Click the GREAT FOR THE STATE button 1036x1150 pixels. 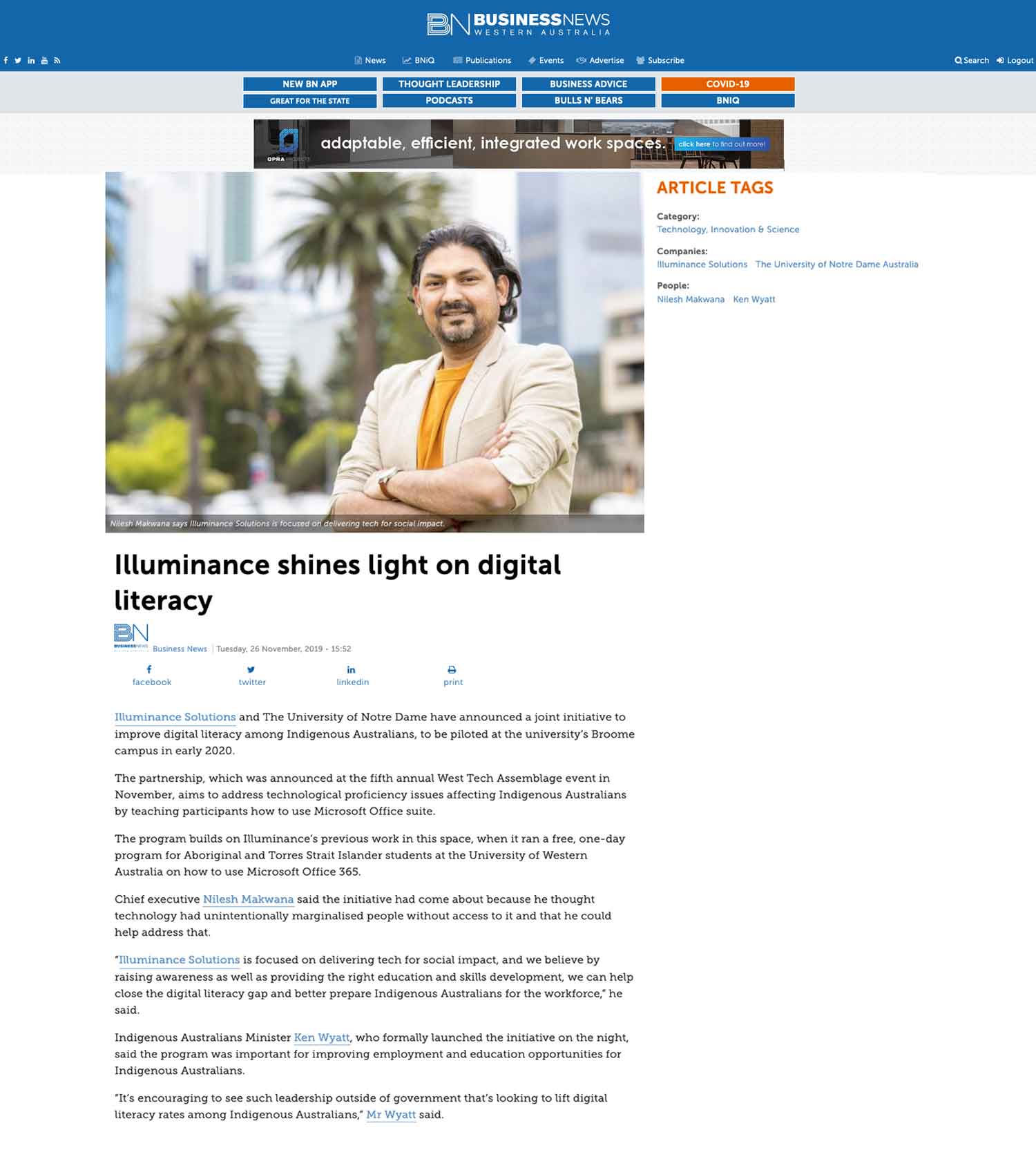(309, 101)
